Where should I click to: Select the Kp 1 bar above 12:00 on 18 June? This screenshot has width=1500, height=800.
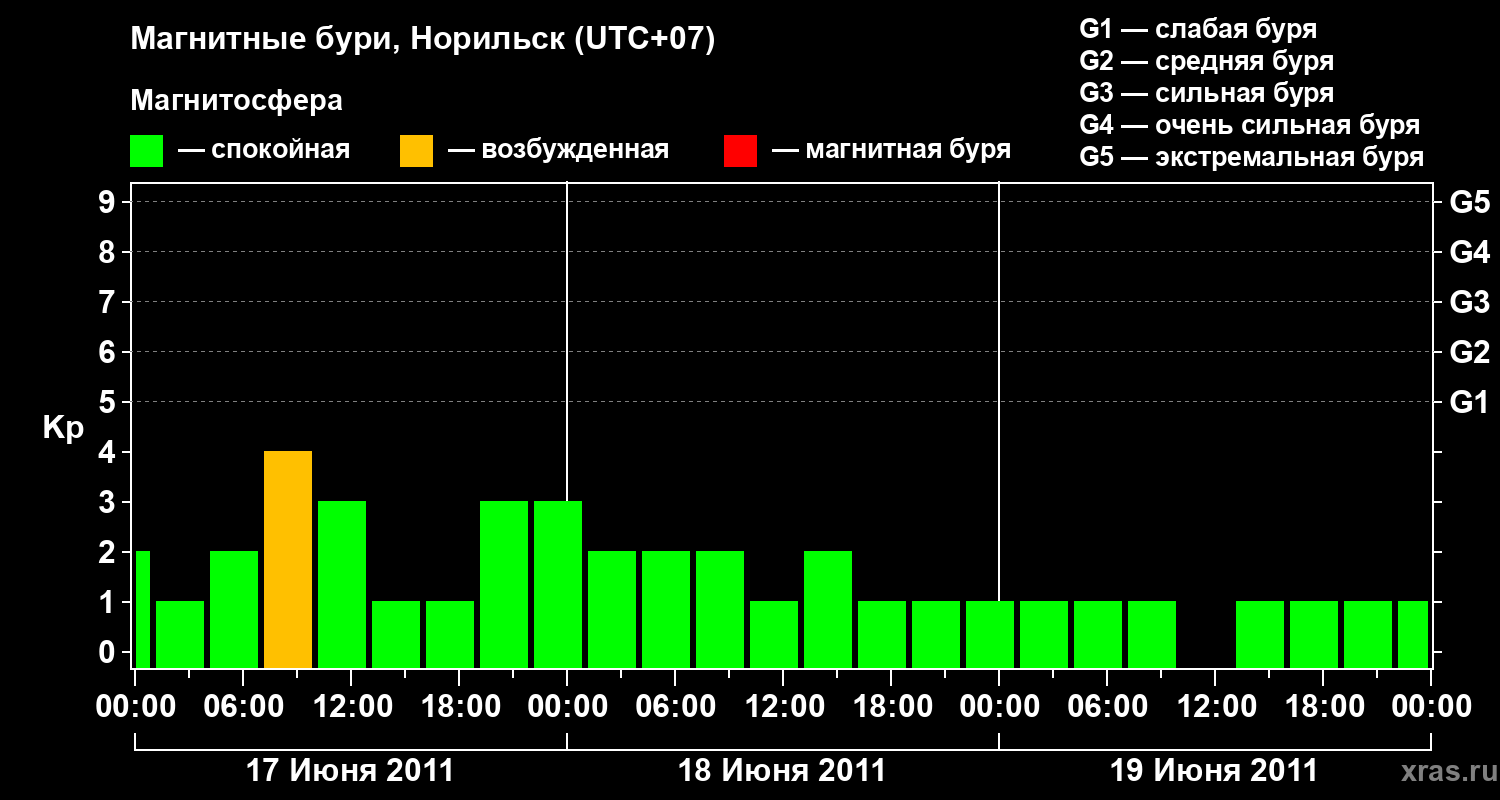(774, 634)
